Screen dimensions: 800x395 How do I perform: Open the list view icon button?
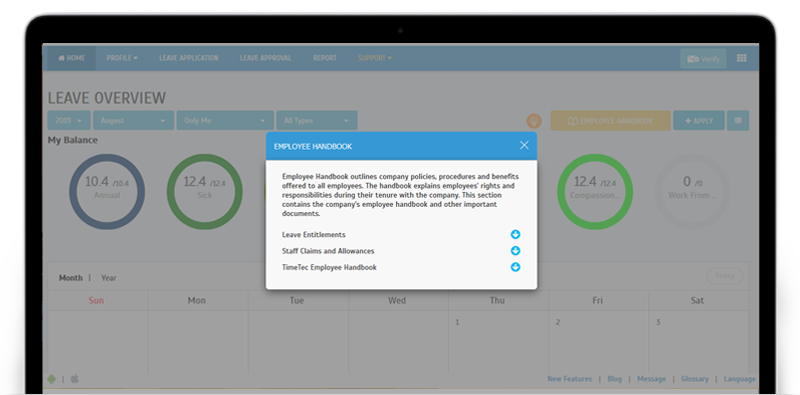pyautogui.click(x=738, y=120)
